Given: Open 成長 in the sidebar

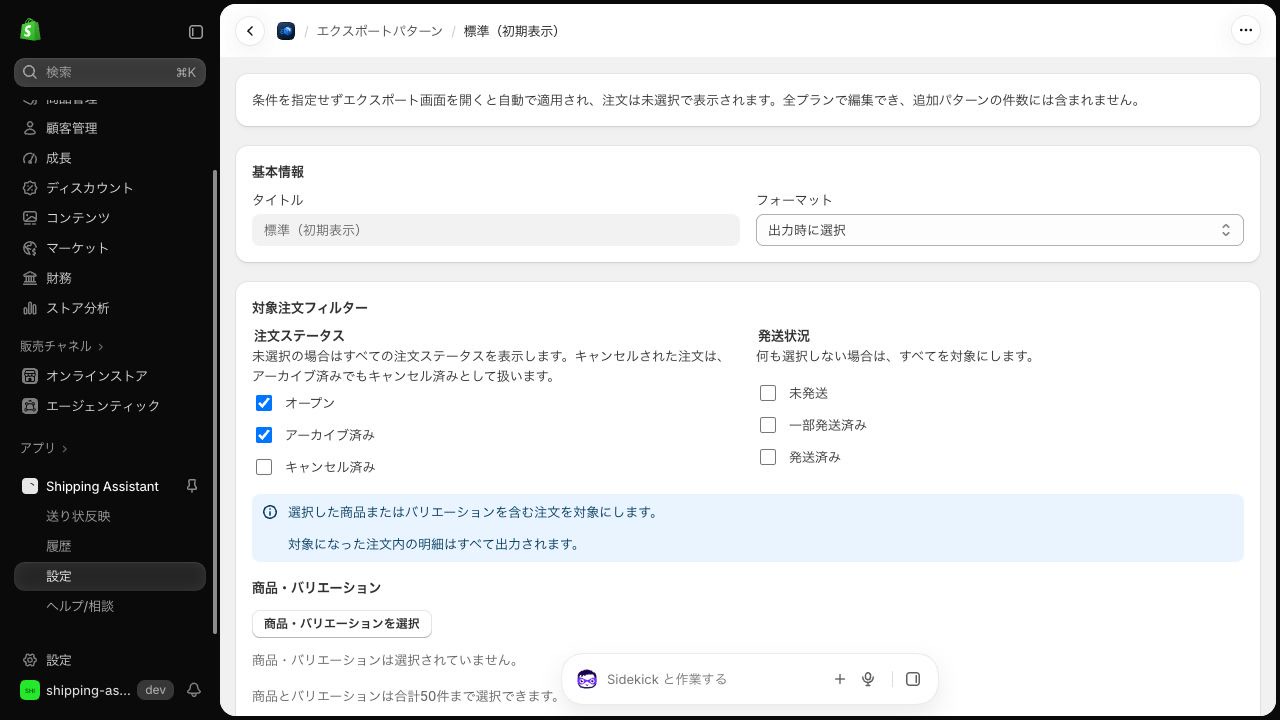Looking at the screenshot, I should tap(110, 158).
